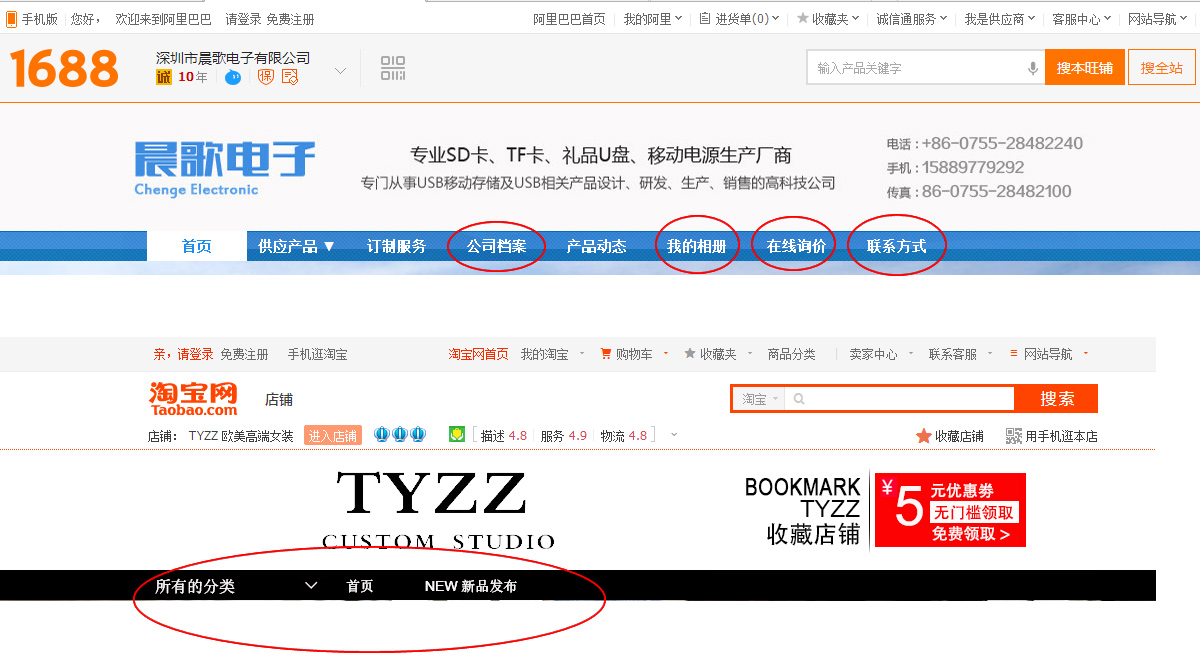Click the orange 保 guarantee shield icon
This screenshot has height=670, width=1200.
point(265,77)
